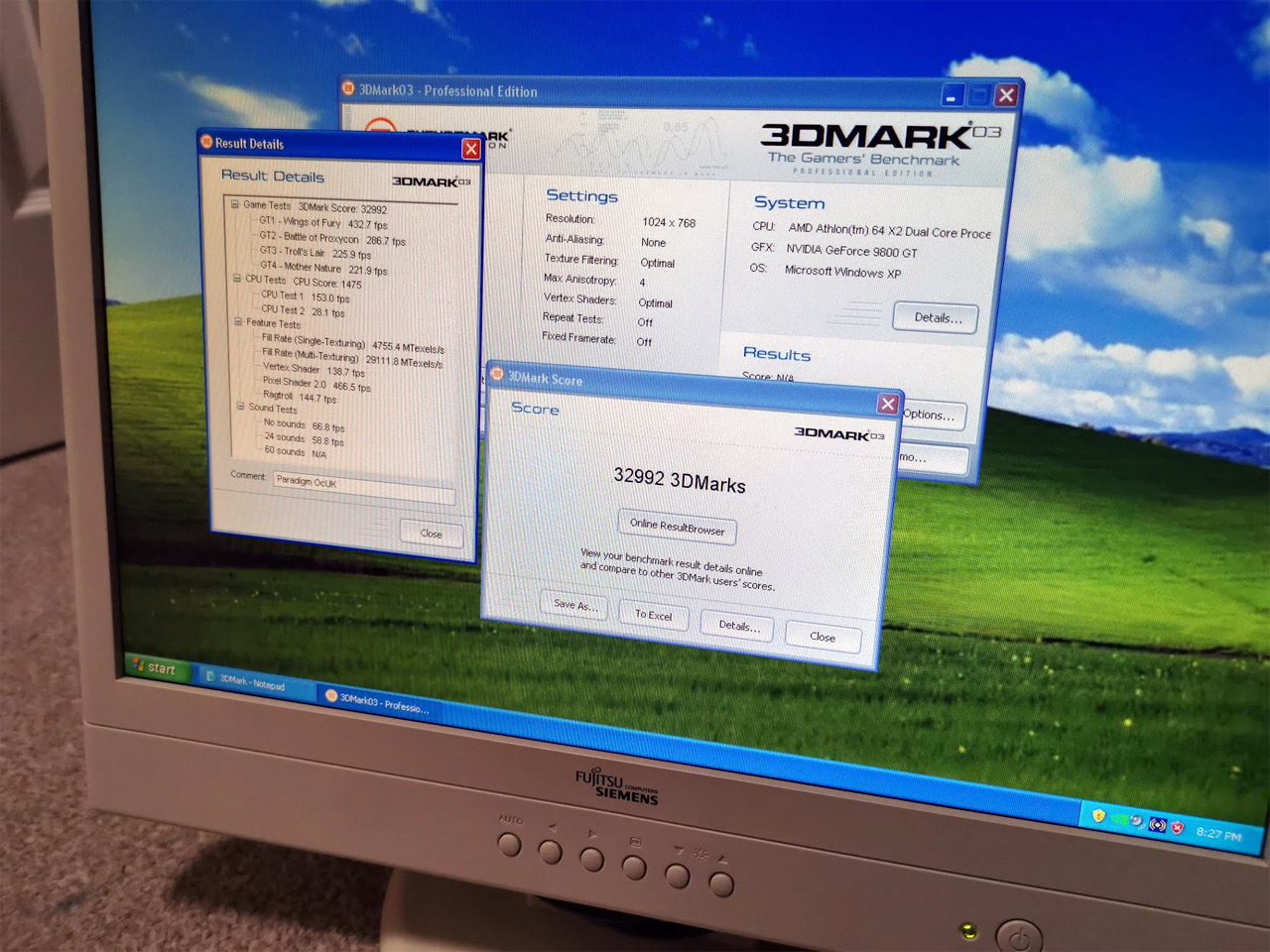The image size is (1270, 952).
Task: Click the Vertex Shaders Optimal value
Action: 655,303
